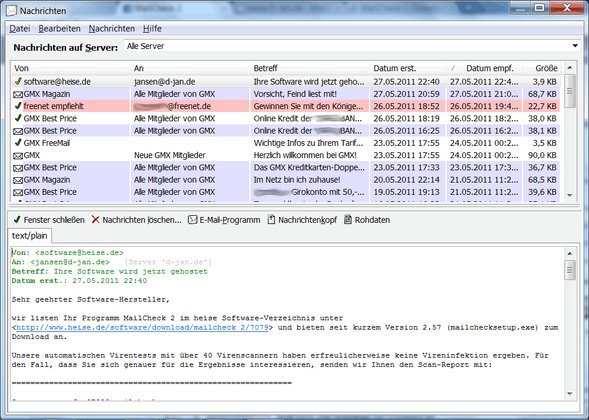This screenshot has width=589, height=420.
Task: Click the envelope icon of GMX Best Price 19.05.2011 message
Action: [18, 193]
